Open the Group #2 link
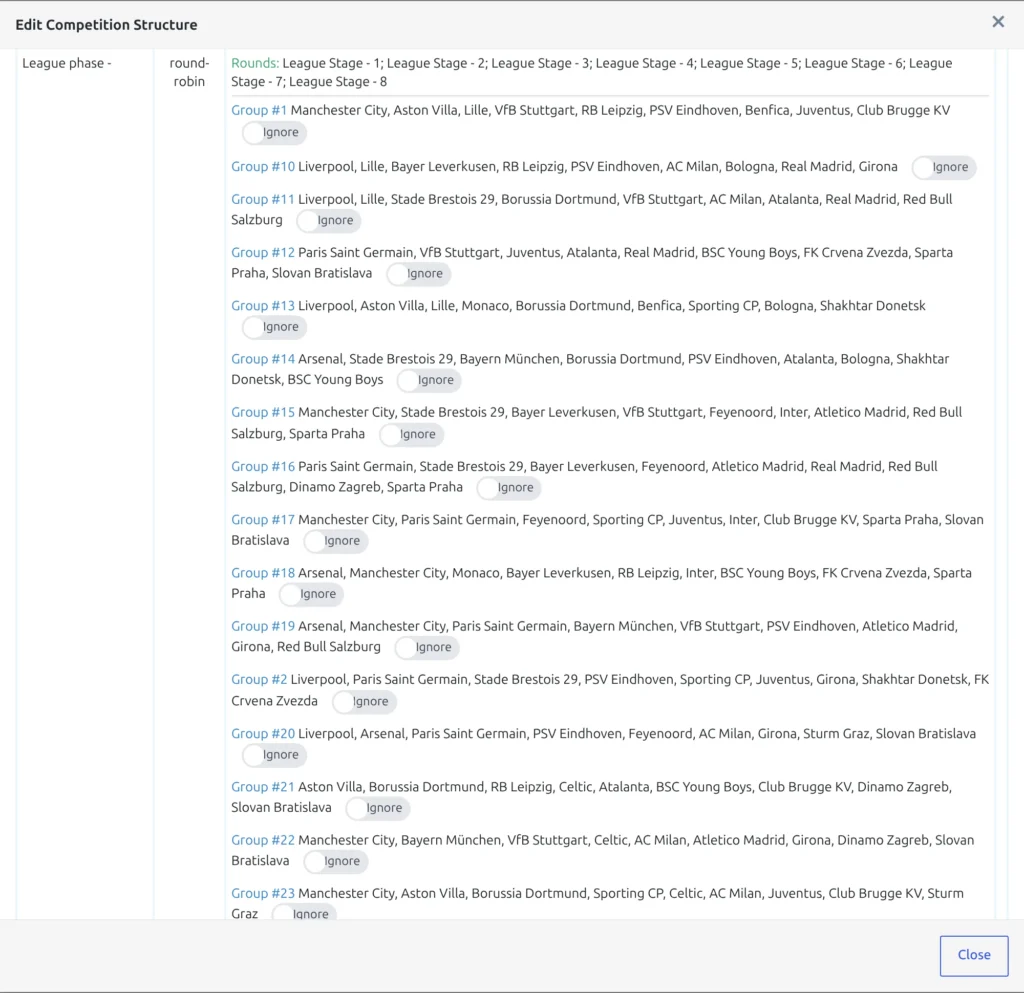Screen dimensions: 1024x993 click(259, 680)
